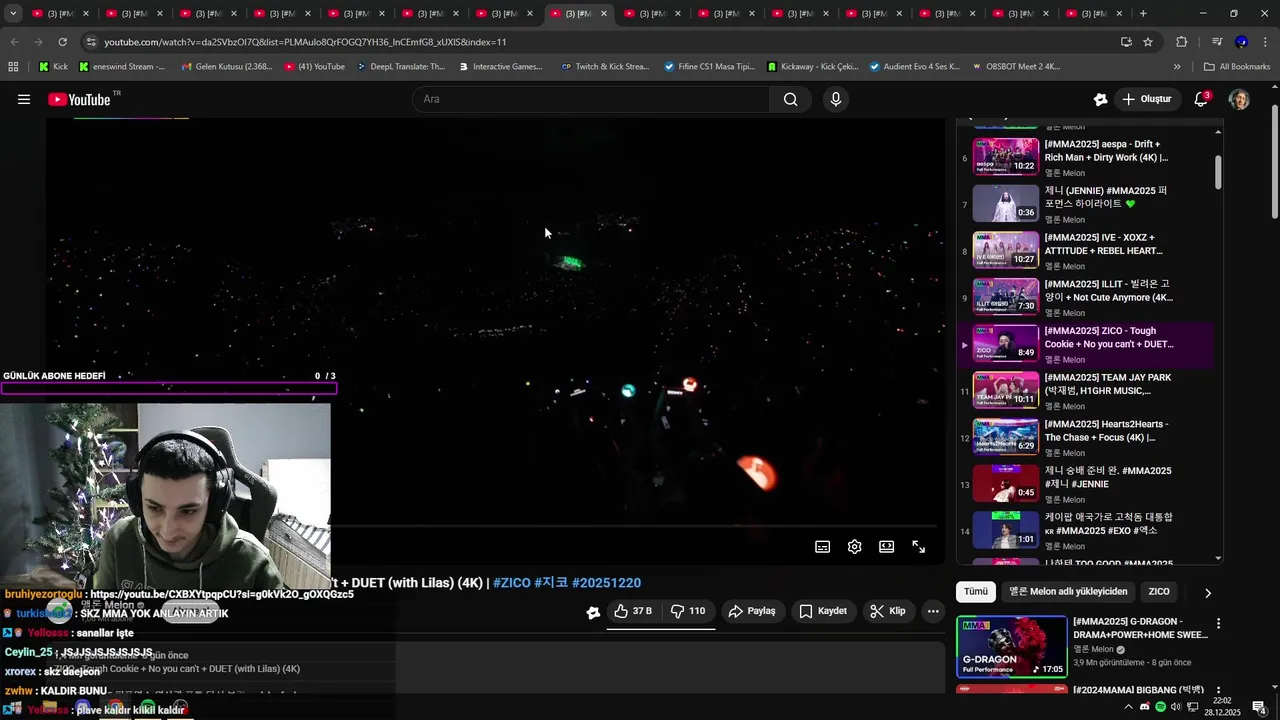
Task: Switch to theater mode
Action: point(886,546)
